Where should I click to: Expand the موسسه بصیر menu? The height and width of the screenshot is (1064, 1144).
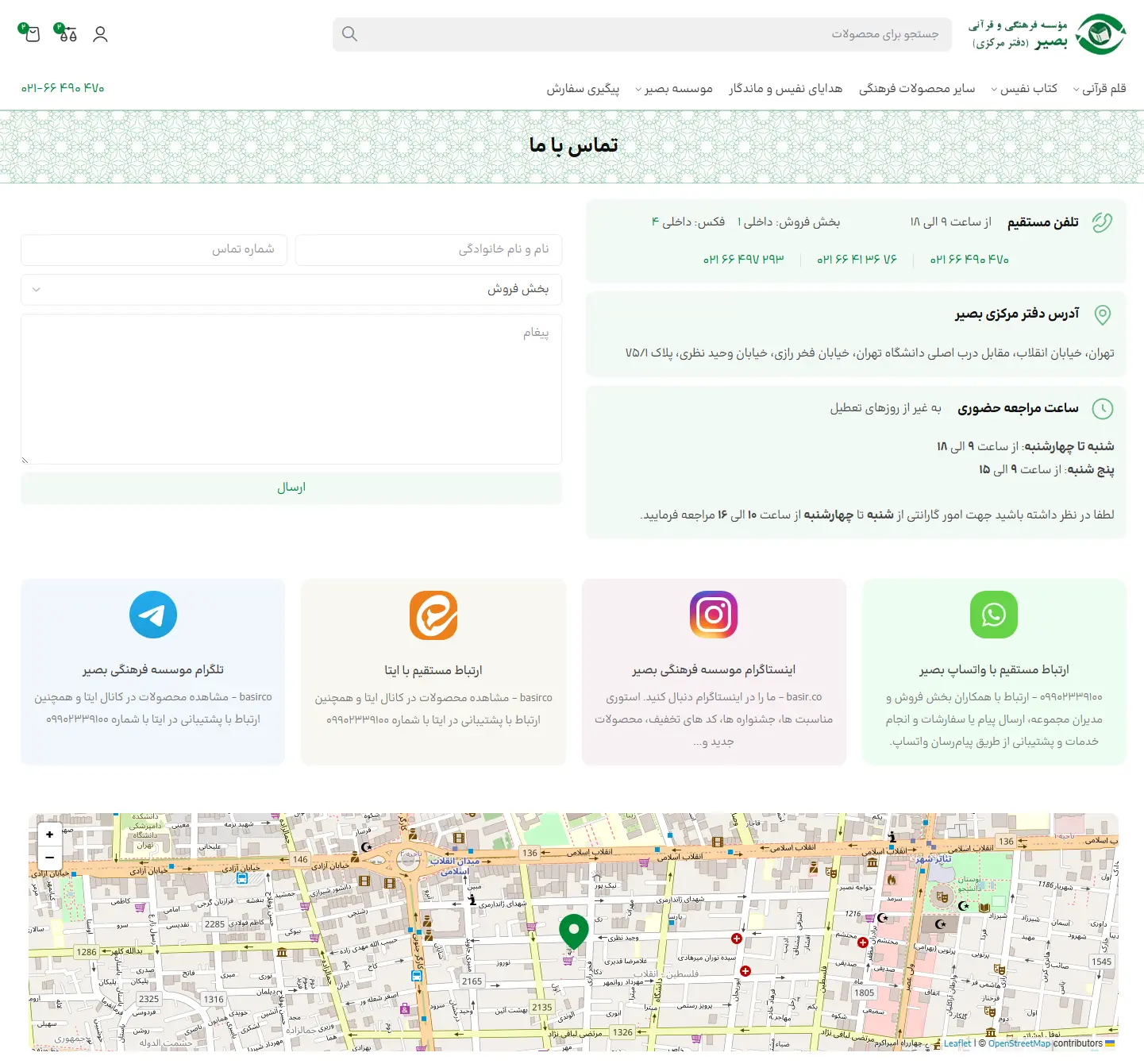click(674, 89)
